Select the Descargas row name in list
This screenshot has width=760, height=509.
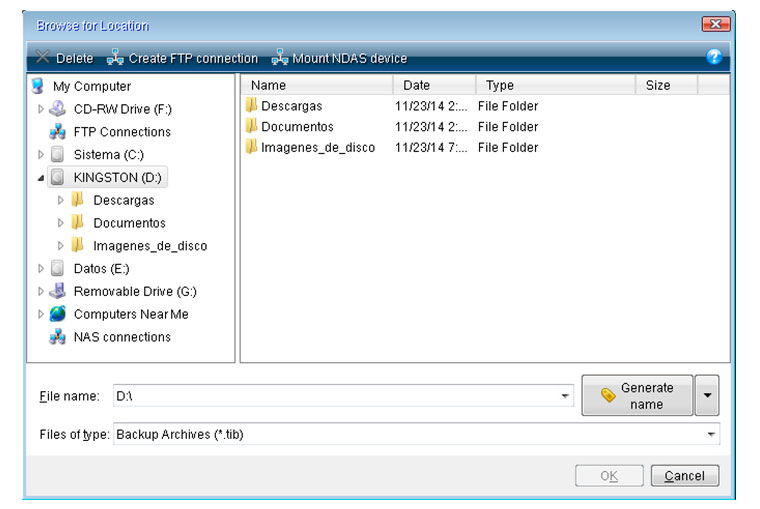[x=291, y=106]
